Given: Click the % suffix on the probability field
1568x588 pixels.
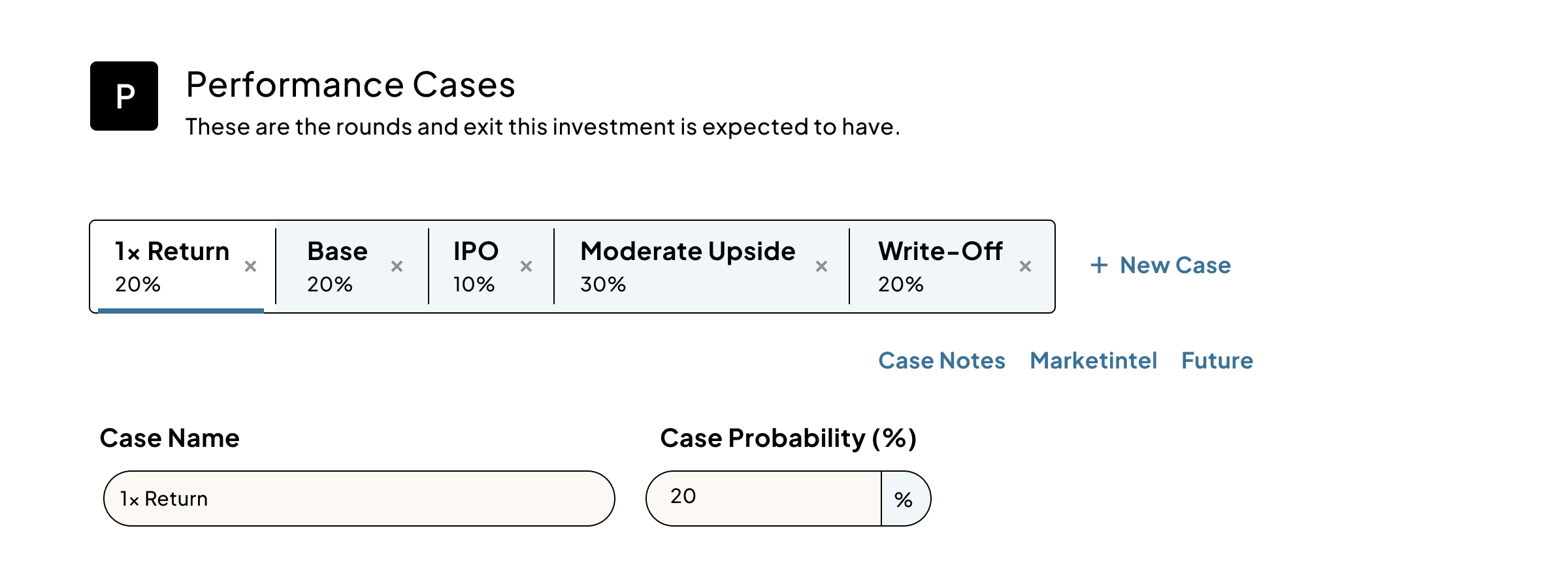Looking at the screenshot, I should click(904, 500).
